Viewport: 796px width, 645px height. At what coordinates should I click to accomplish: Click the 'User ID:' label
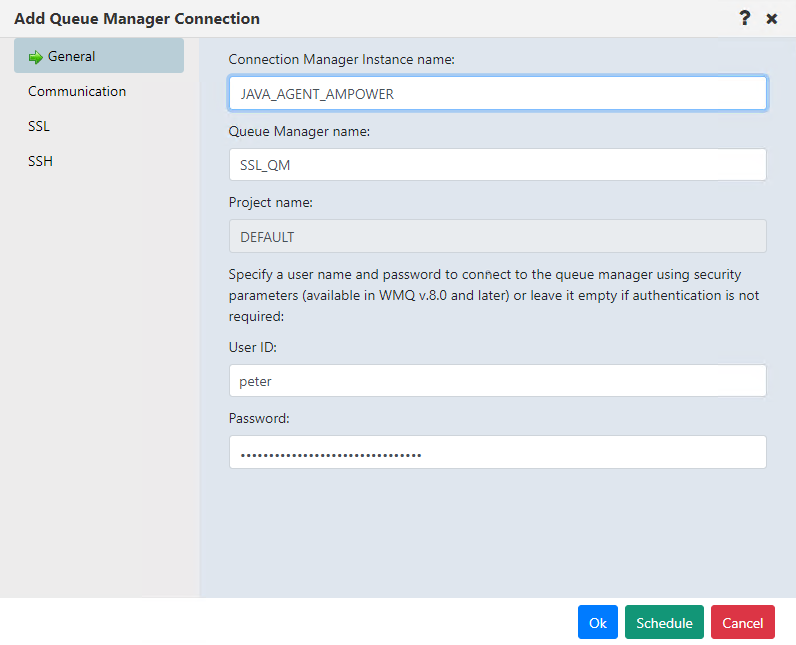coord(253,347)
